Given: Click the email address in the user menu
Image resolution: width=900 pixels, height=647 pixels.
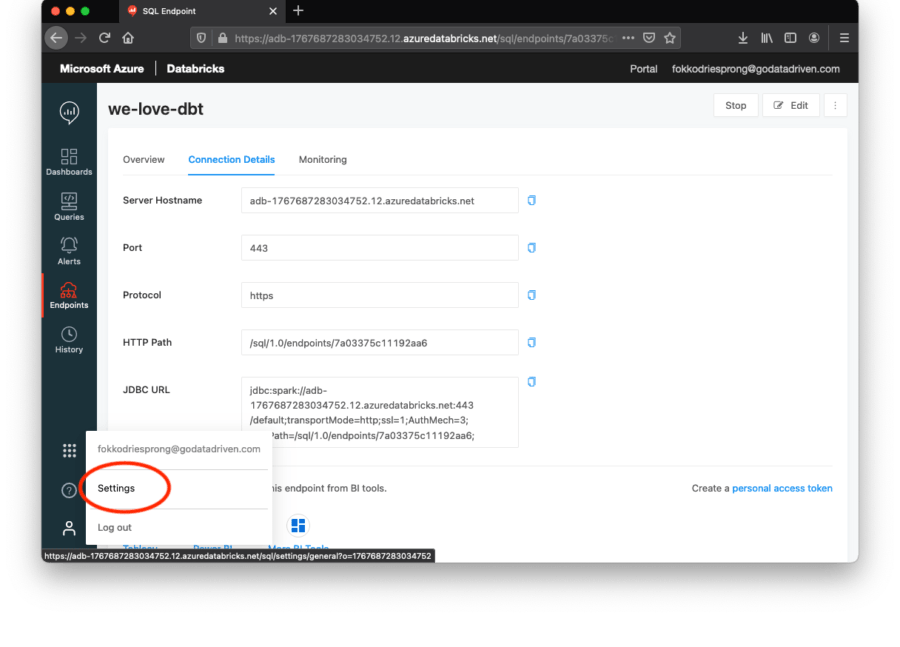Looking at the screenshot, I should (x=179, y=449).
